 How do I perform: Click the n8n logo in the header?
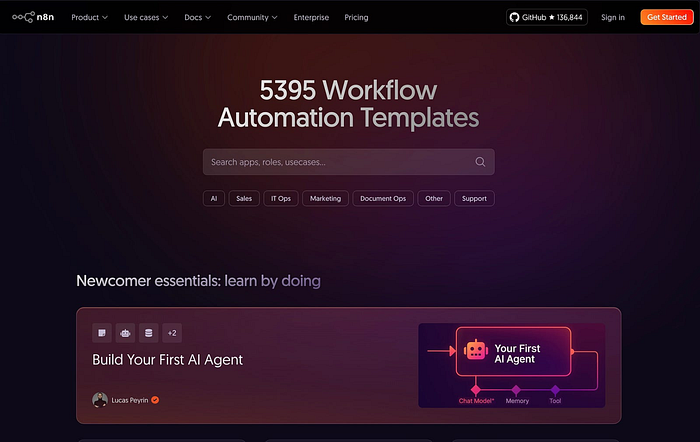33,17
